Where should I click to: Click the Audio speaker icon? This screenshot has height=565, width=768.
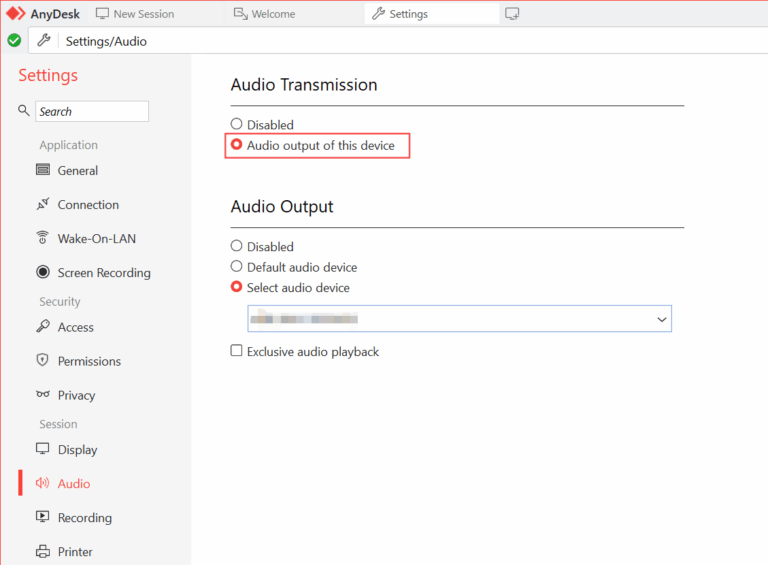click(43, 483)
